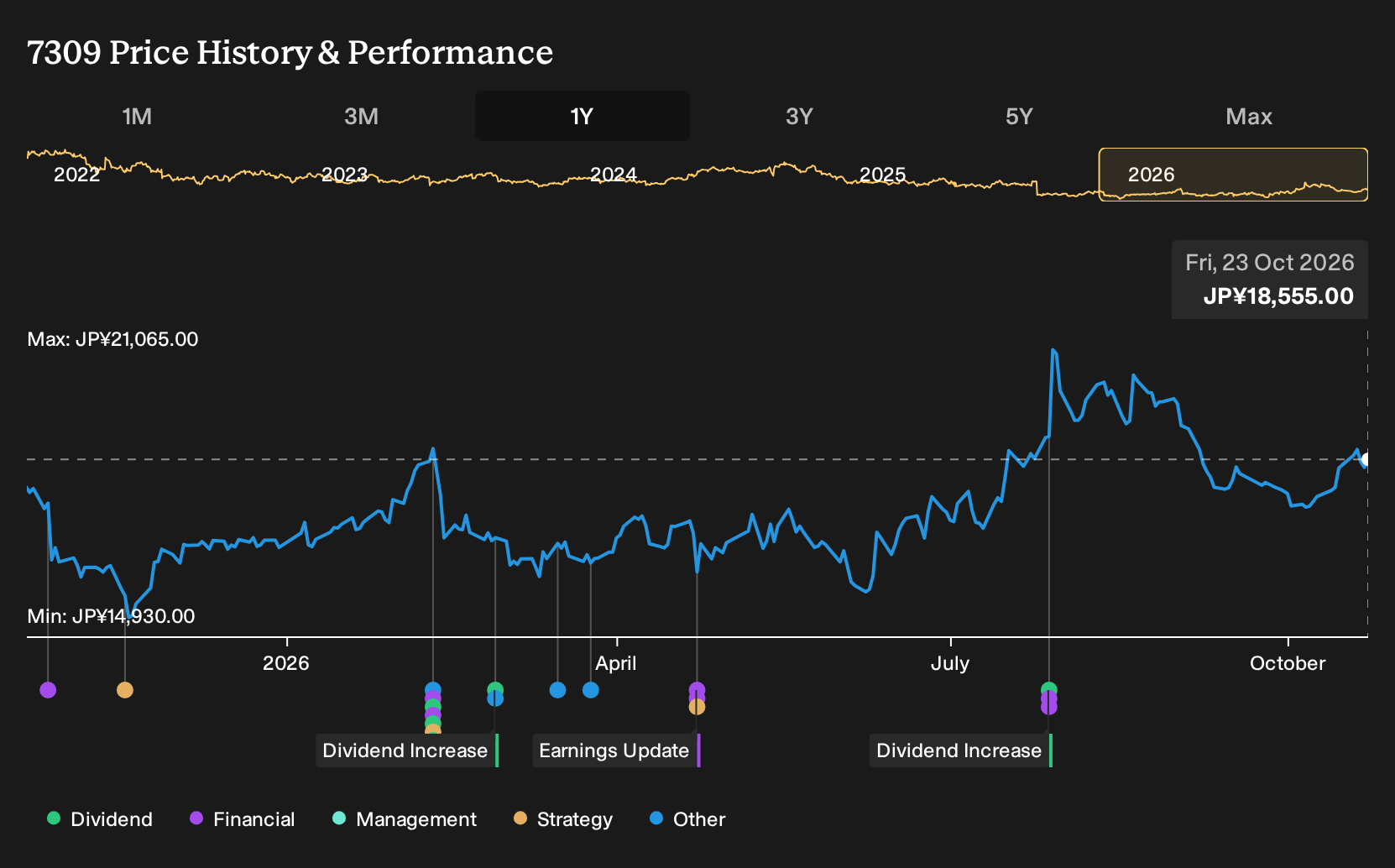Click the Min: JP¥14,930.00 label
This screenshot has height=868, width=1395.
[x=111, y=616]
